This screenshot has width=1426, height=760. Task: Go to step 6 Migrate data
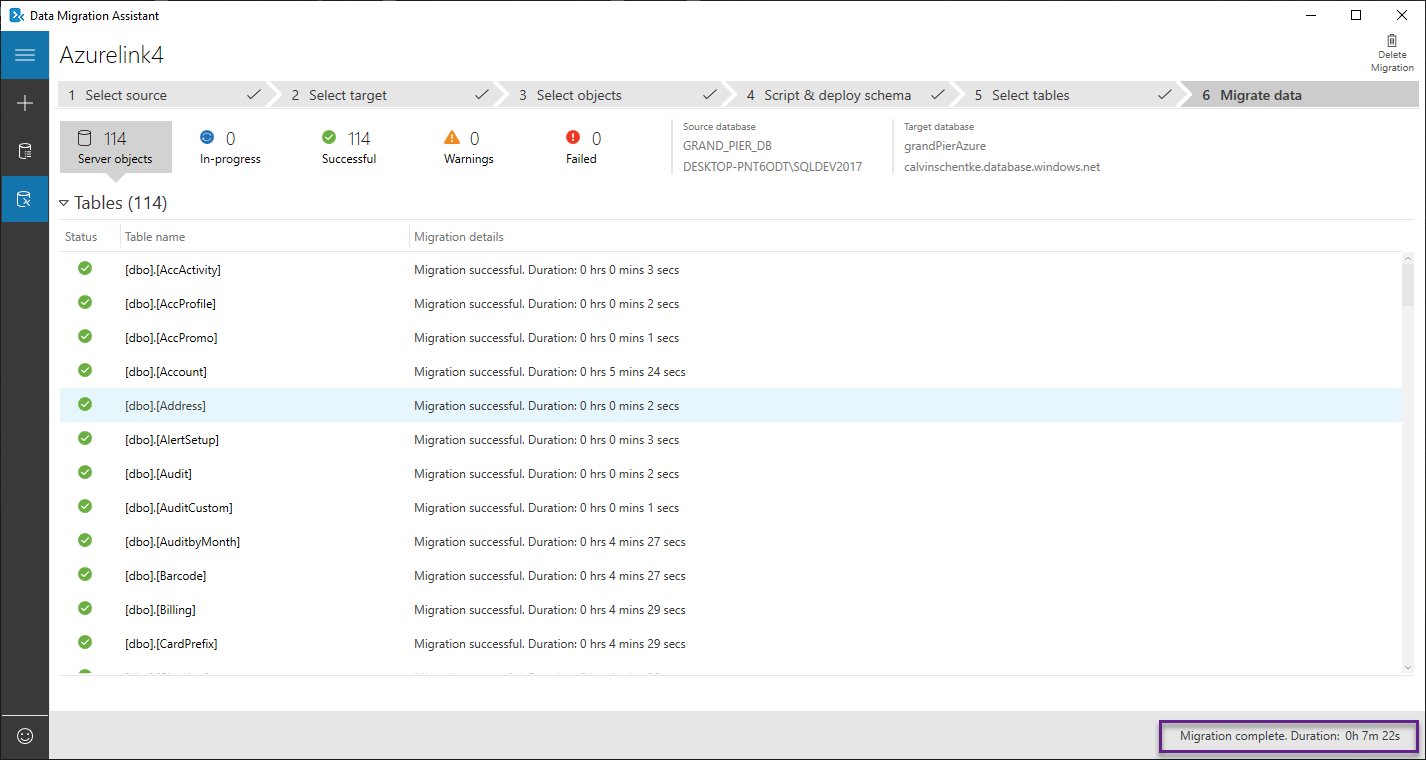1306,95
